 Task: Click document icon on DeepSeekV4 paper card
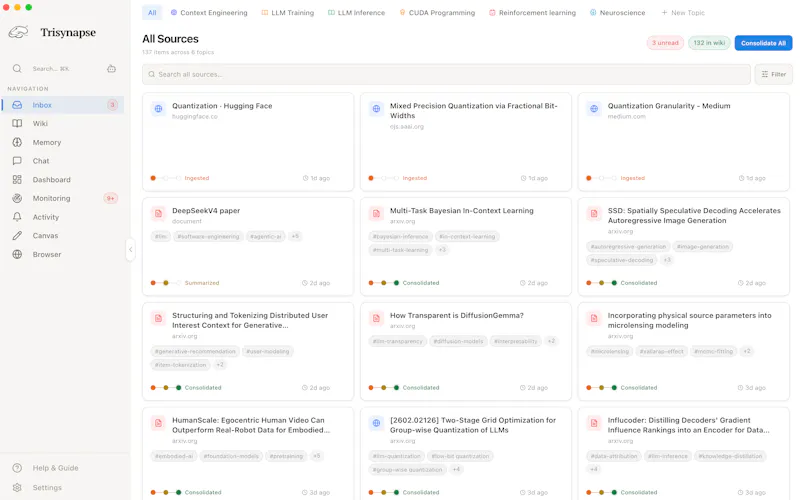click(x=159, y=213)
